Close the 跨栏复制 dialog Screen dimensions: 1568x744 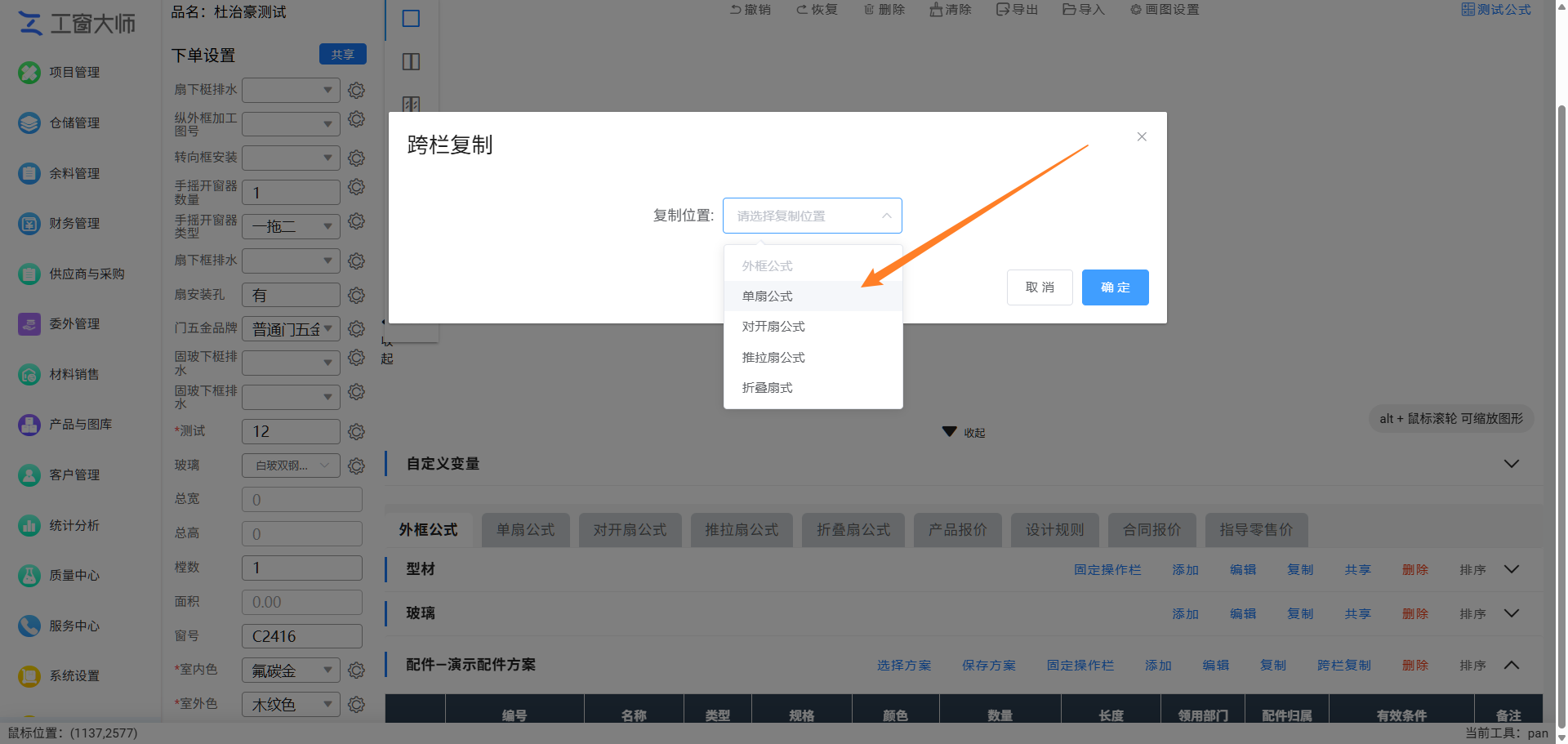click(x=1142, y=136)
